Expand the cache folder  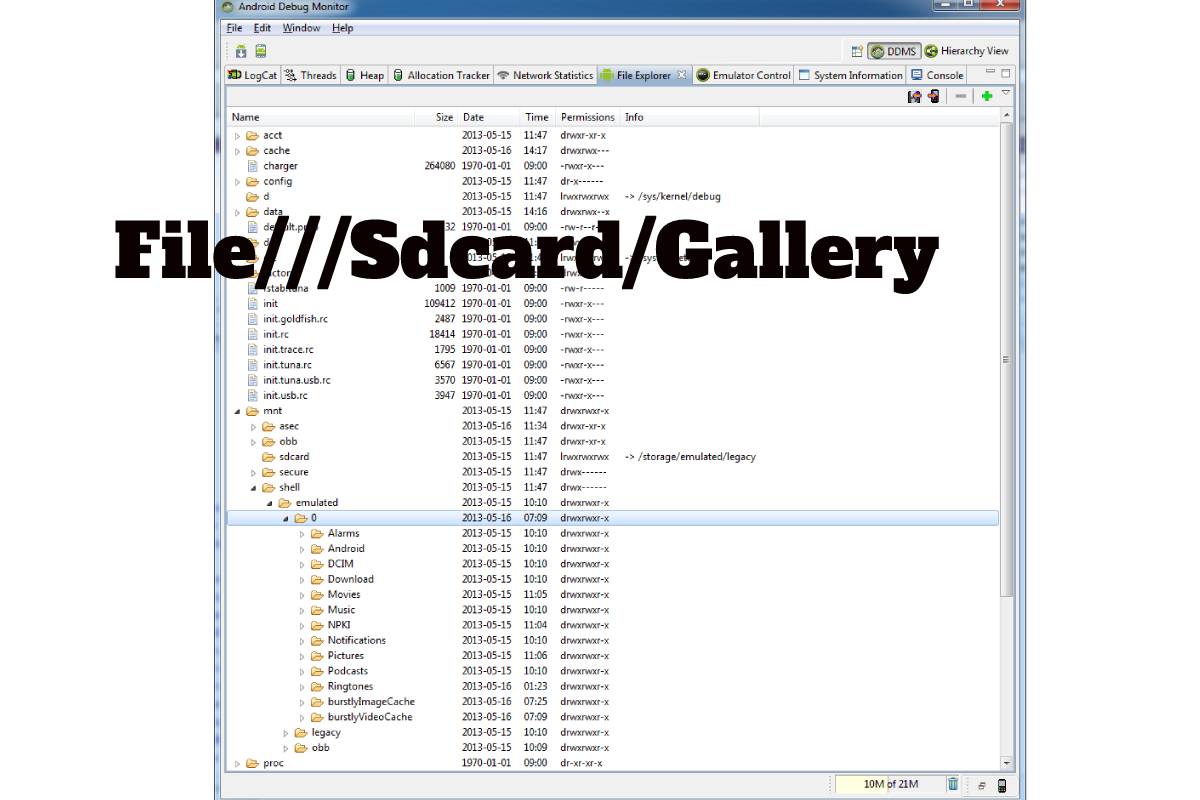[x=238, y=151]
